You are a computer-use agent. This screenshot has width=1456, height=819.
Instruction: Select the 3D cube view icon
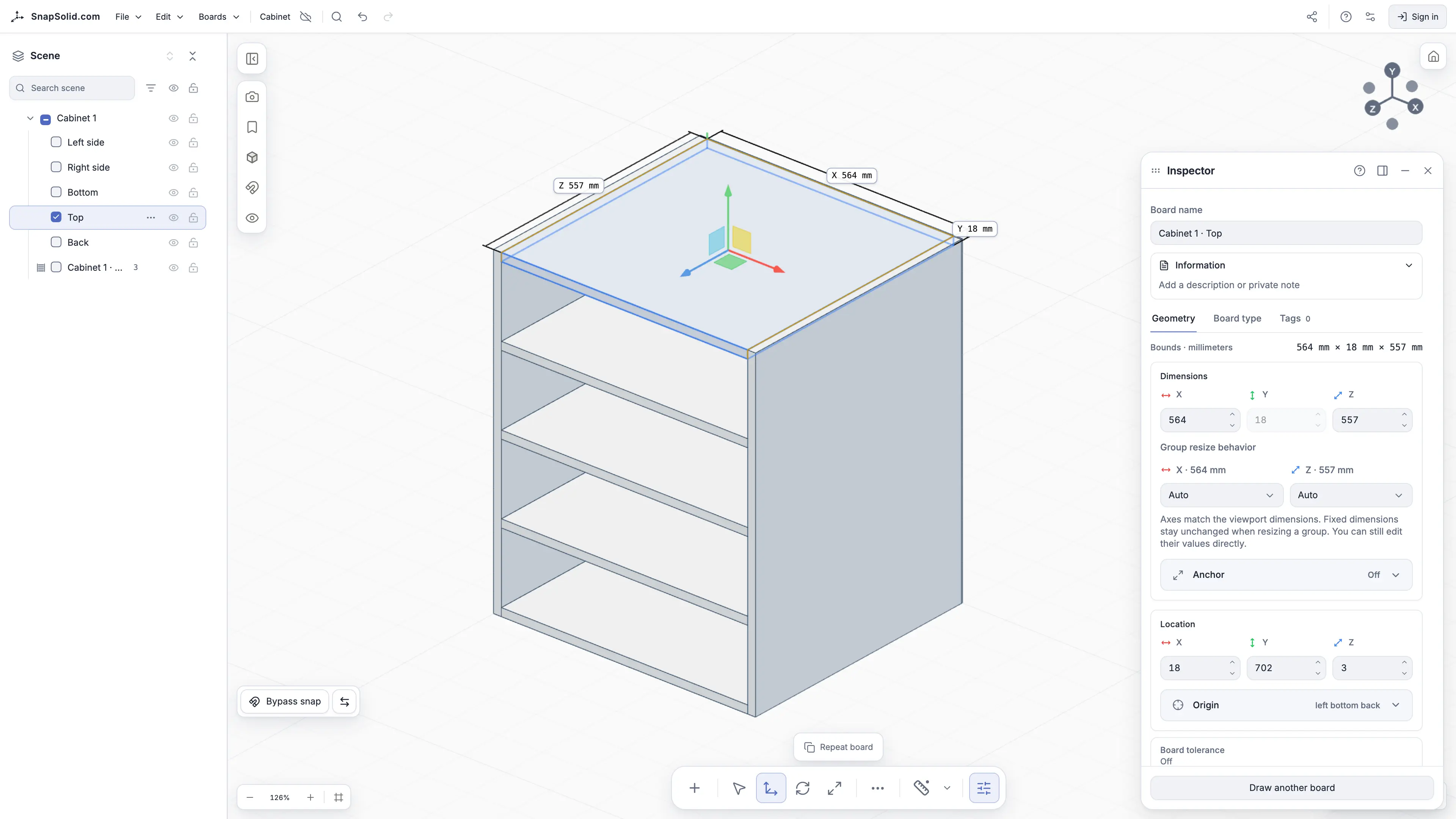(x=252, y=157)
